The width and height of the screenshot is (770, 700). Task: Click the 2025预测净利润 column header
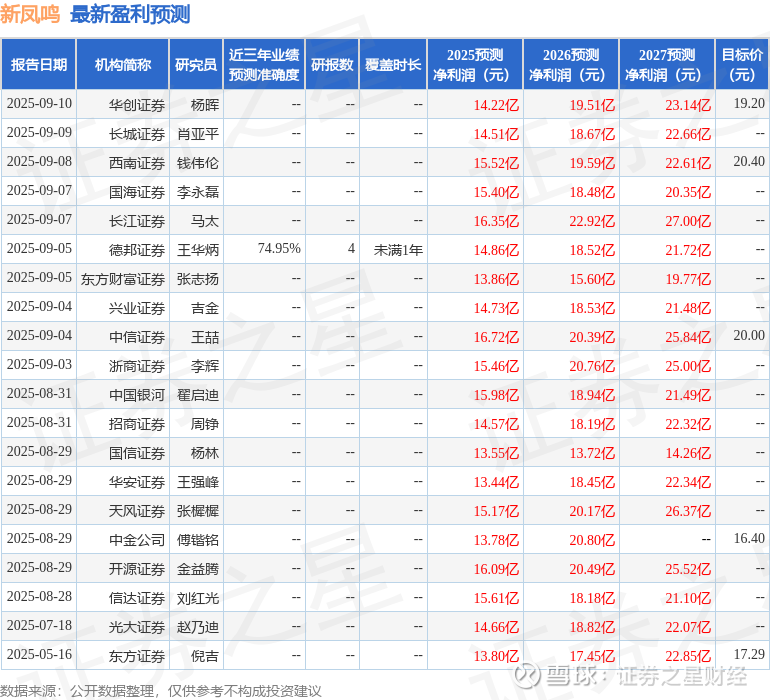[x=475, y=65]
